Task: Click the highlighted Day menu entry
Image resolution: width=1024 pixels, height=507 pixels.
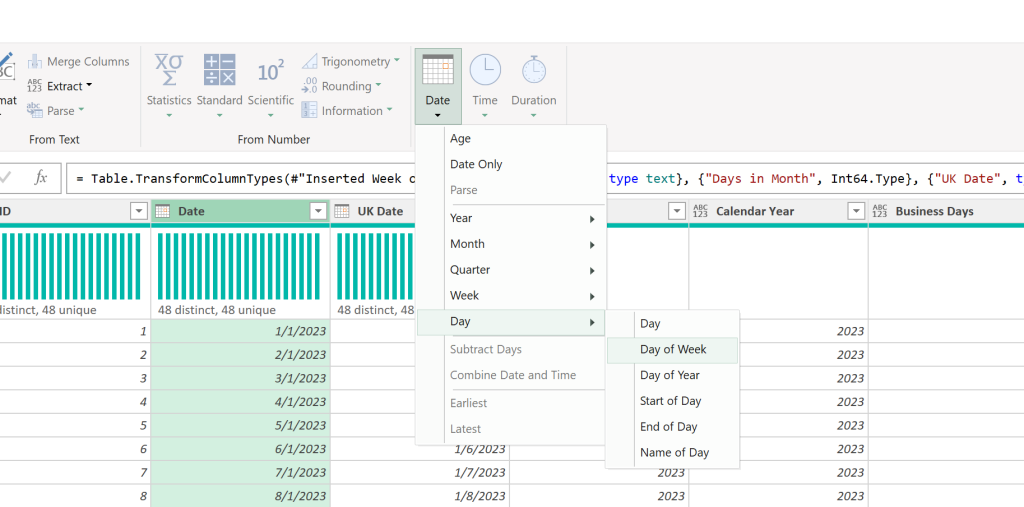Action: coord(511,322)
